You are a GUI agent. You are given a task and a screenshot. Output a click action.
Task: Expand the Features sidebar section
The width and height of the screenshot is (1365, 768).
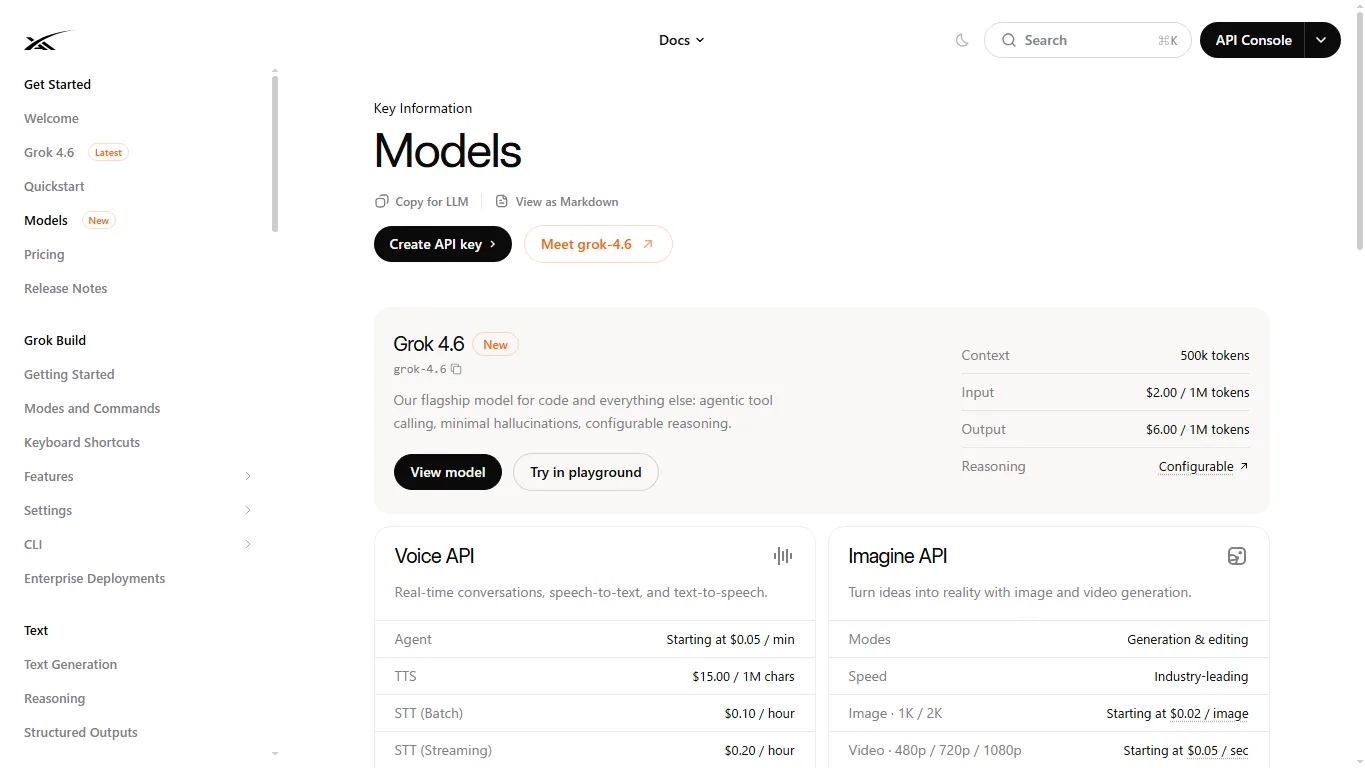(248, 476)
